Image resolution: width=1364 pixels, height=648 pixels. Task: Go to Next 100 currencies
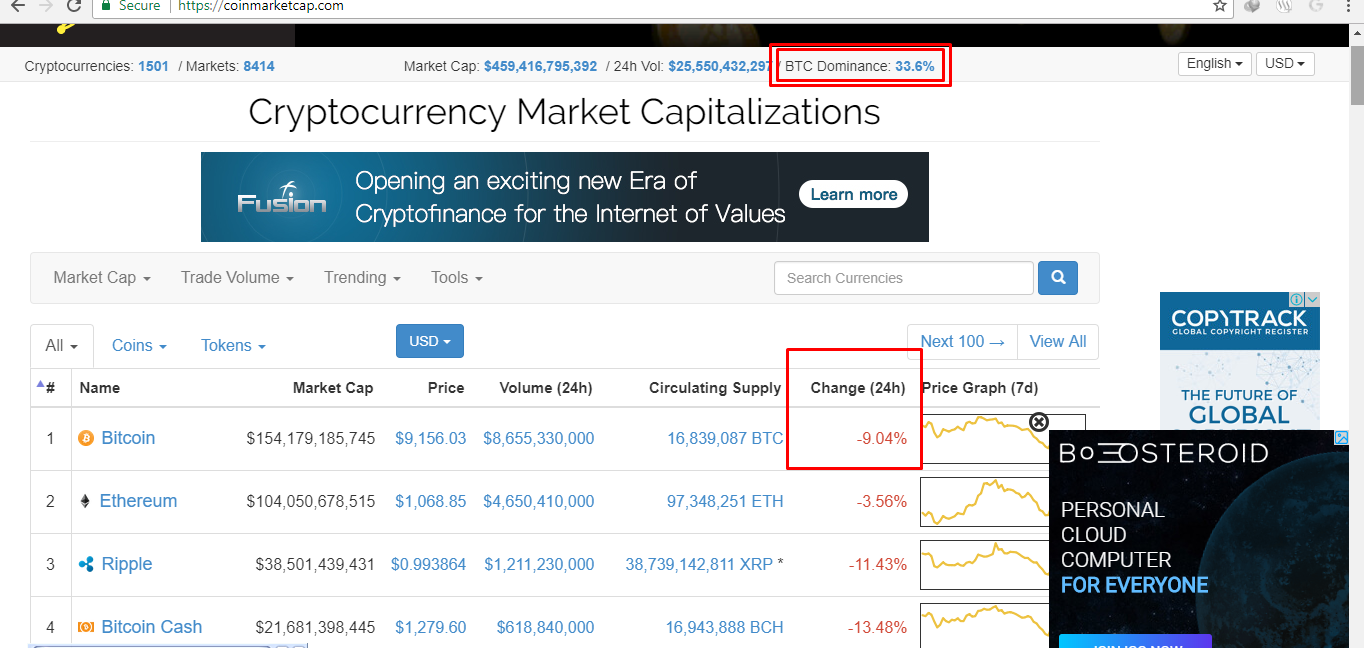[962, 342]
